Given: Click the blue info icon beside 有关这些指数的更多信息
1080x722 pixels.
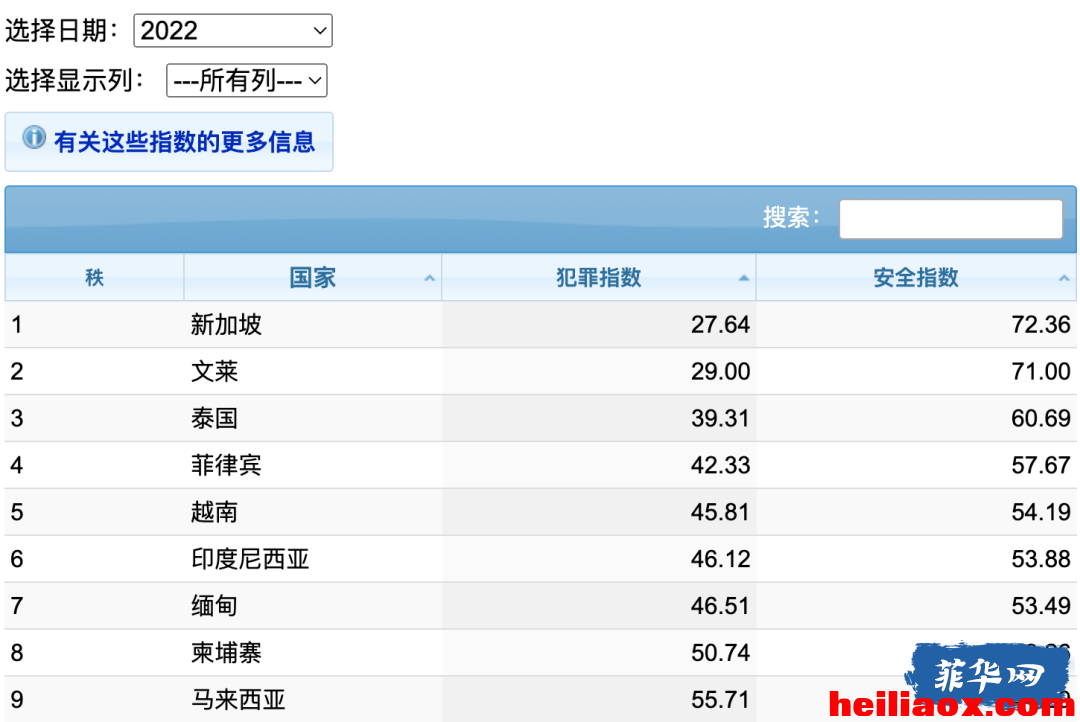Looking at the screenshot, I should [x=34, y=138].
